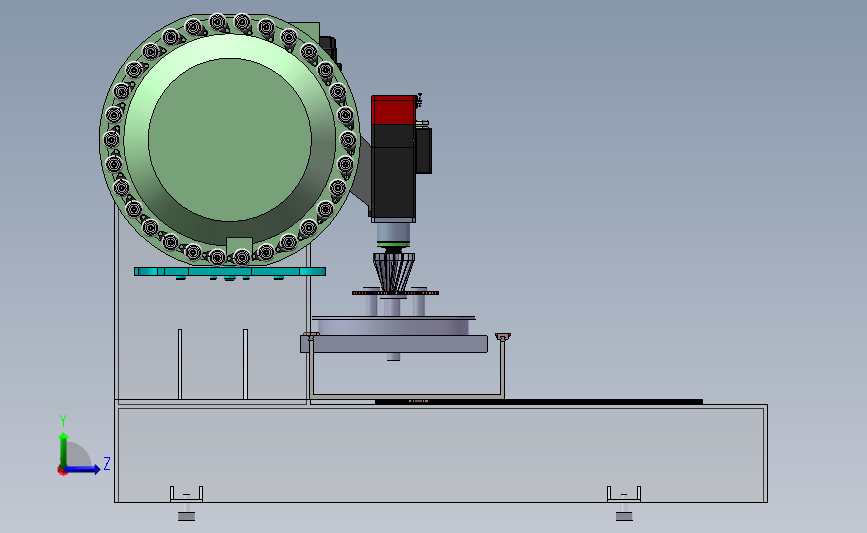867x533 pixels.
Task: Select the green tool magazine center disc
Action: coord(230,139)
